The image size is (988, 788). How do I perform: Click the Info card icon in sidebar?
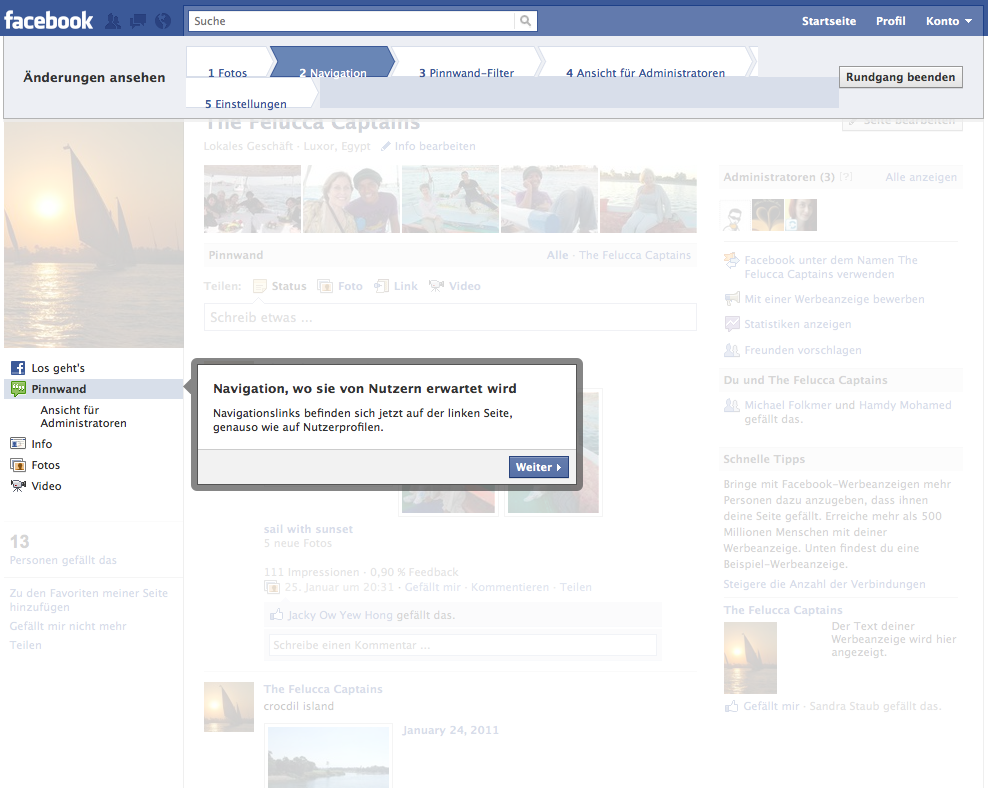pos(18,443)
